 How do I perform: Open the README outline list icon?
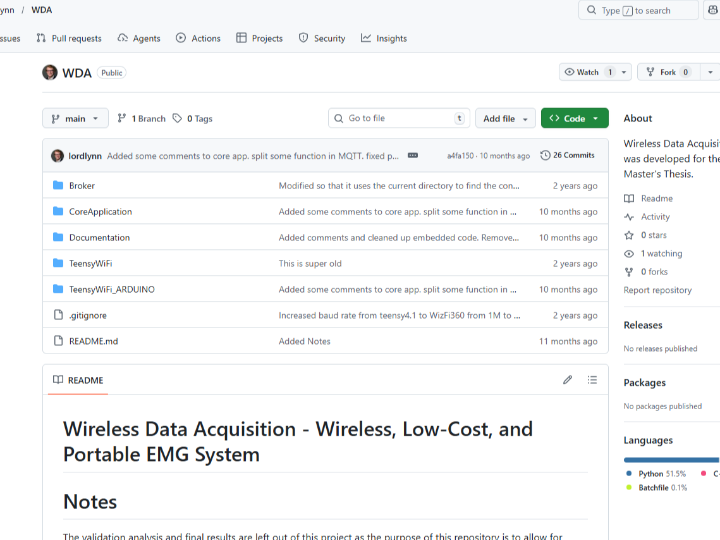592,380
